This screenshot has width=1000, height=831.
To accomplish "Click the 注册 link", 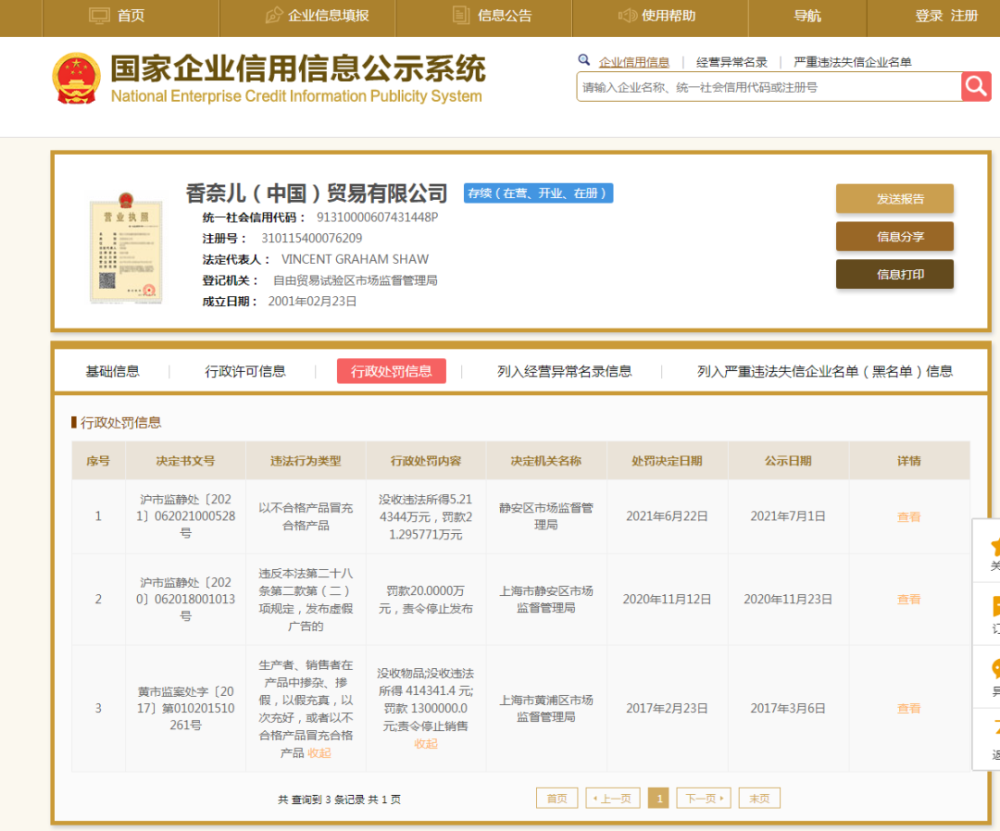I will click(964, 15).
